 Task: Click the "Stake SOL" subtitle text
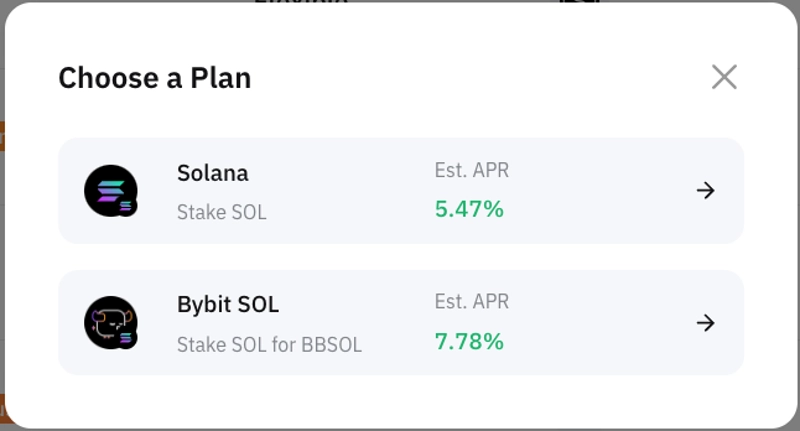coord(222,212)
